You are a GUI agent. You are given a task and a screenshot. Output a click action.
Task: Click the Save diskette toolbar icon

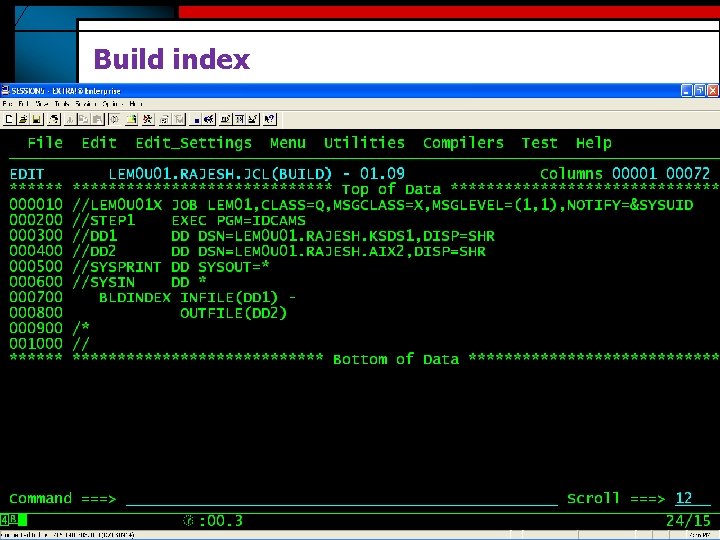[37, 119]
